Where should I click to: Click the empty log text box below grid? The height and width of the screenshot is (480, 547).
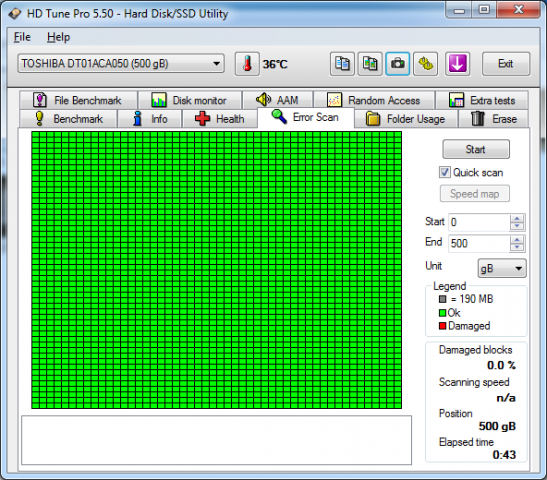216,440
